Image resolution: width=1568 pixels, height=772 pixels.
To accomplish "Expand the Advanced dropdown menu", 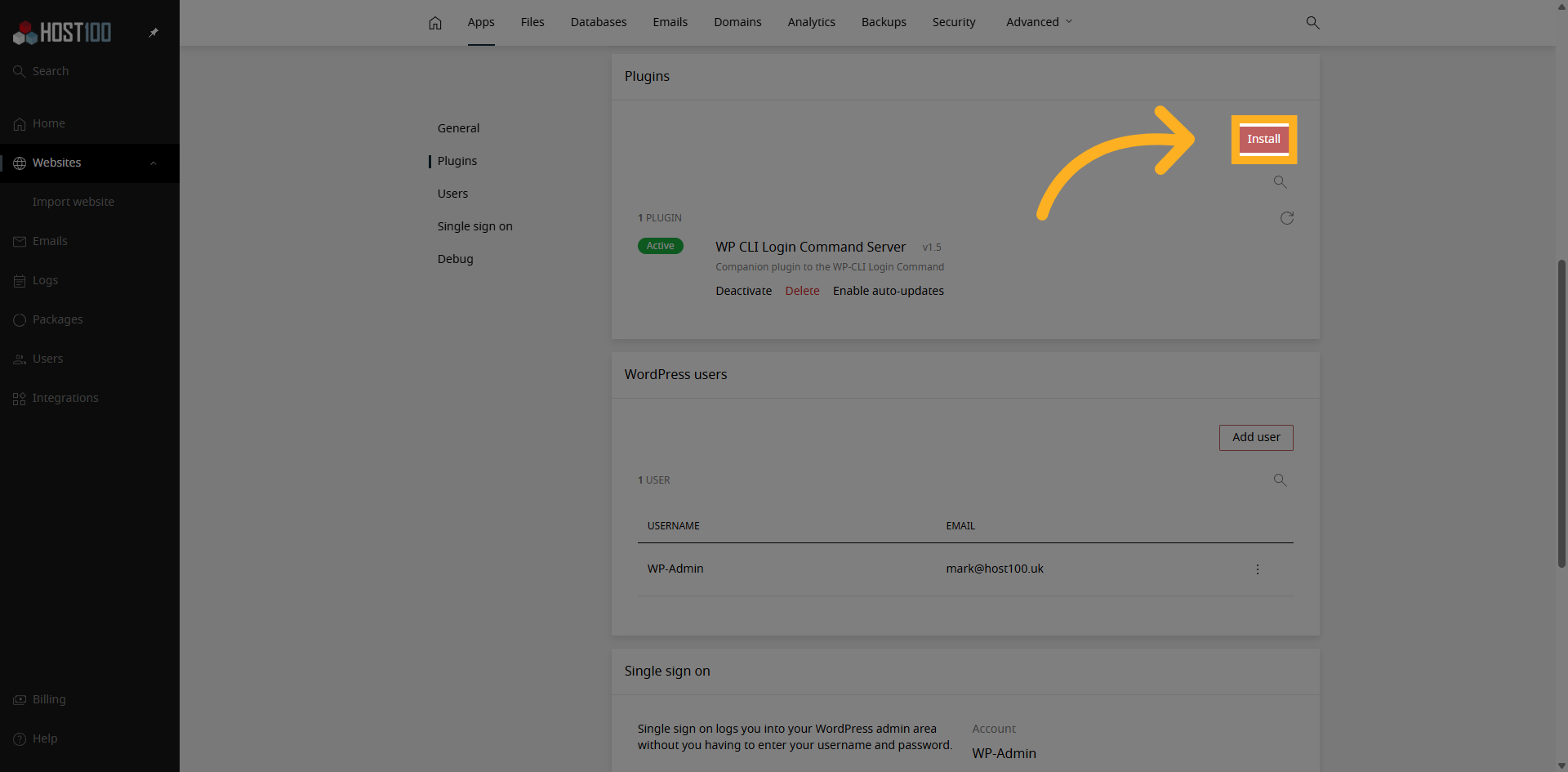I will coord(1039,22).
